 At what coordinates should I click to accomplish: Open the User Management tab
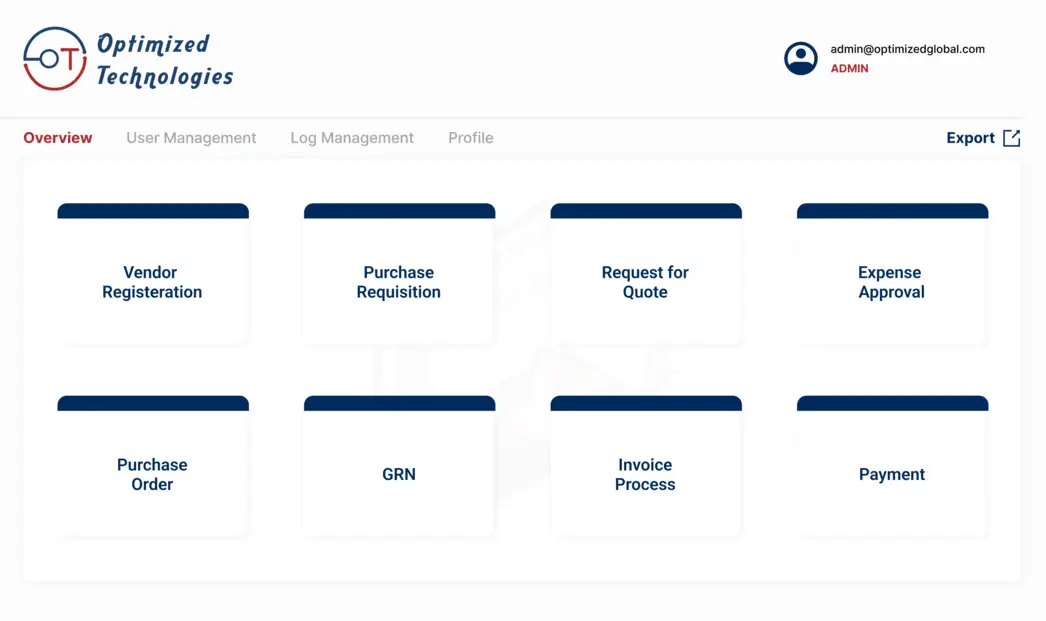(x=191, y=138)
